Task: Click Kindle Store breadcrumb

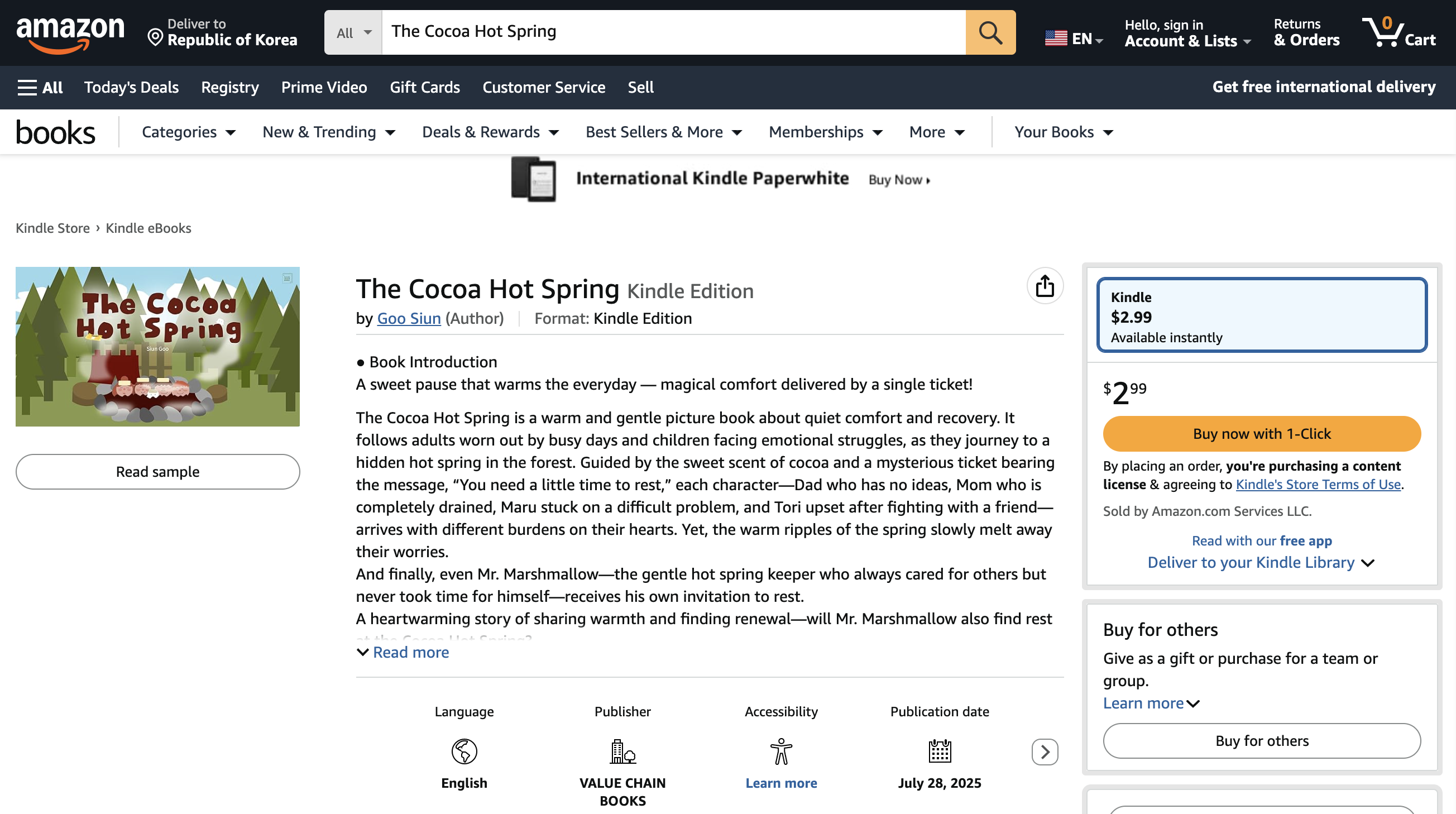Action: (x=52, y=228)
